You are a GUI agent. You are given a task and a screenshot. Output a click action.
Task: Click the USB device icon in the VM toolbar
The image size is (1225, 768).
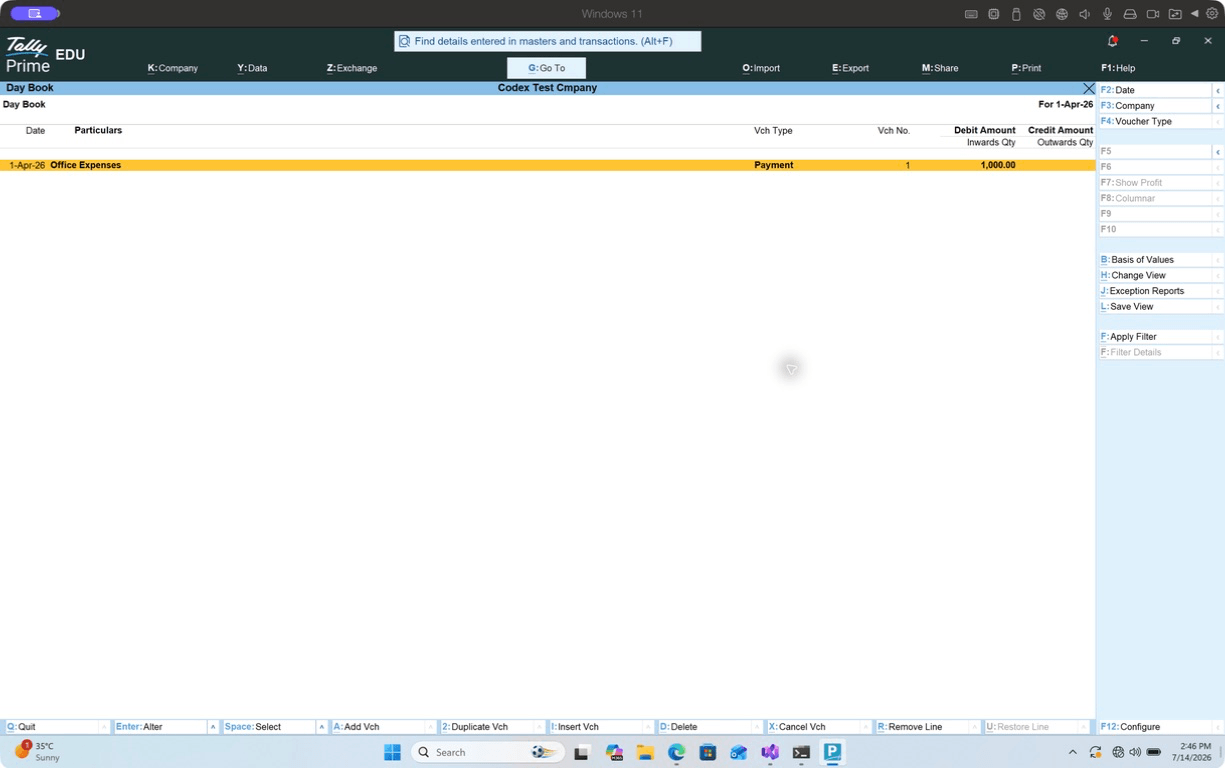coord(1016,14)
